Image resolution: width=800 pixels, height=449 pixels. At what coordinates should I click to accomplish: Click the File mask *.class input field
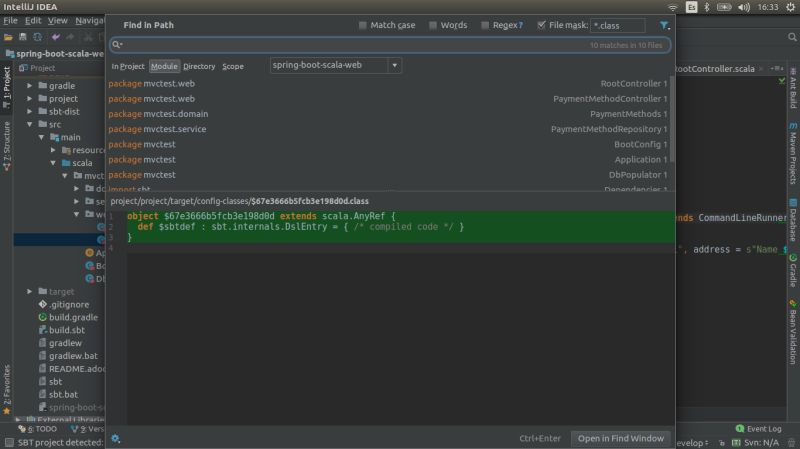617,26
